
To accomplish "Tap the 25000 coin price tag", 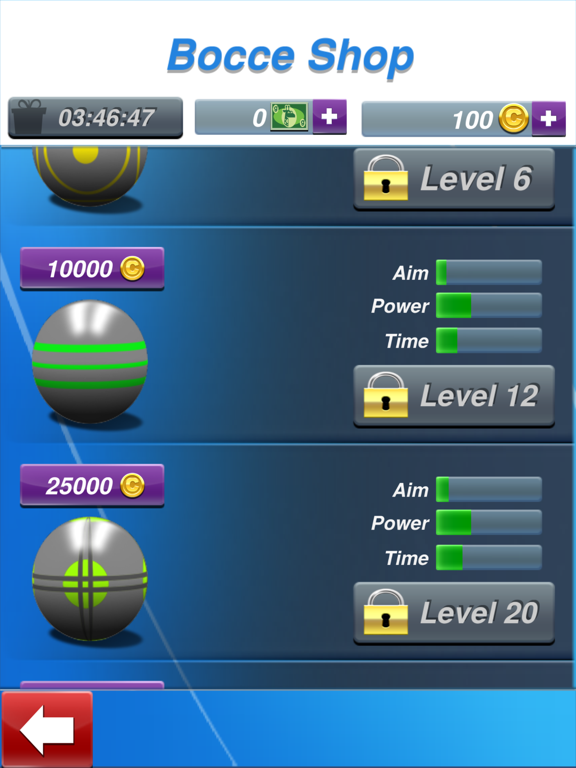I will coord(92,485).
